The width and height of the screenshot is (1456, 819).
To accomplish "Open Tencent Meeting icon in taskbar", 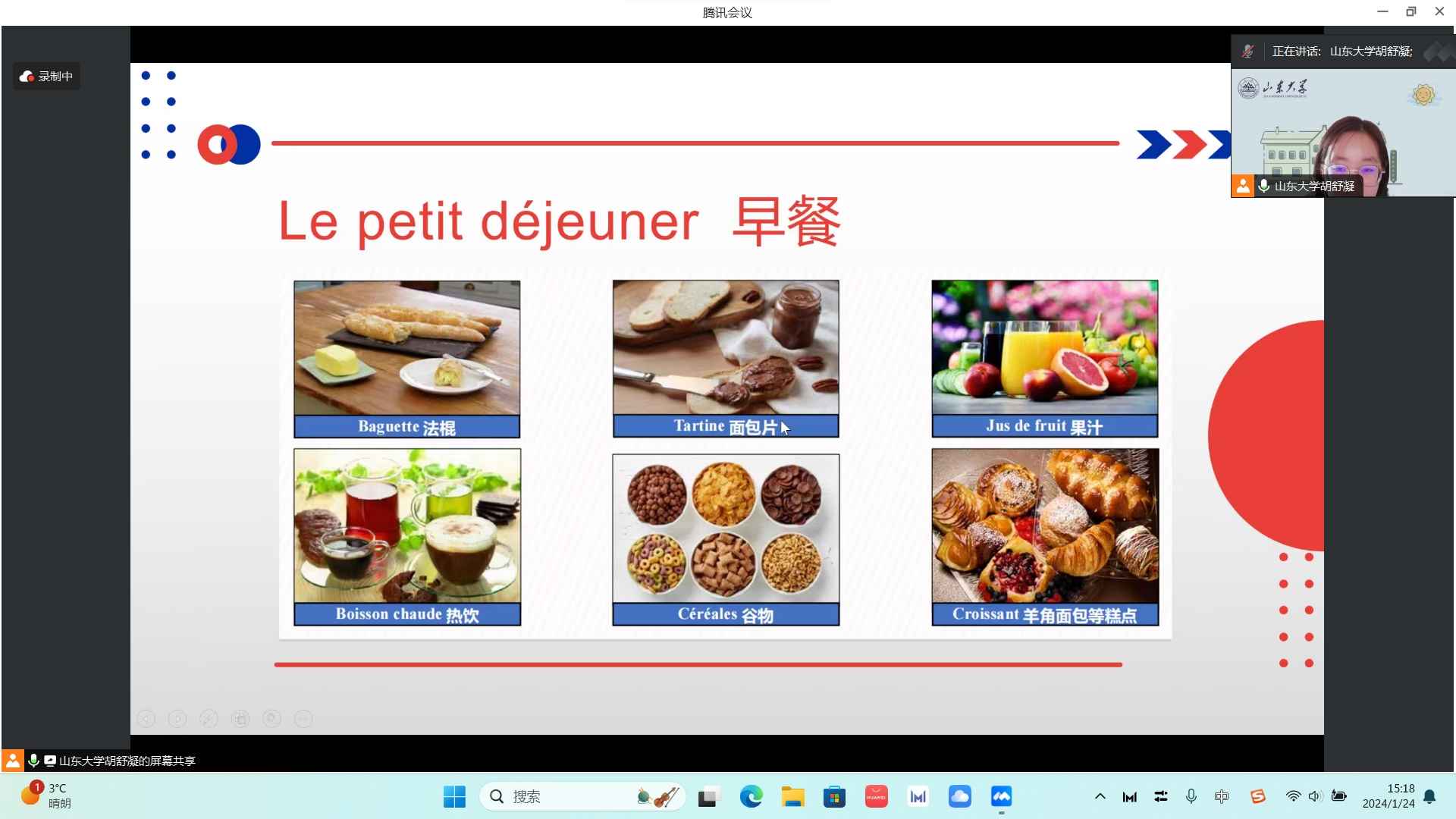I will click(x=1001, y=796).
